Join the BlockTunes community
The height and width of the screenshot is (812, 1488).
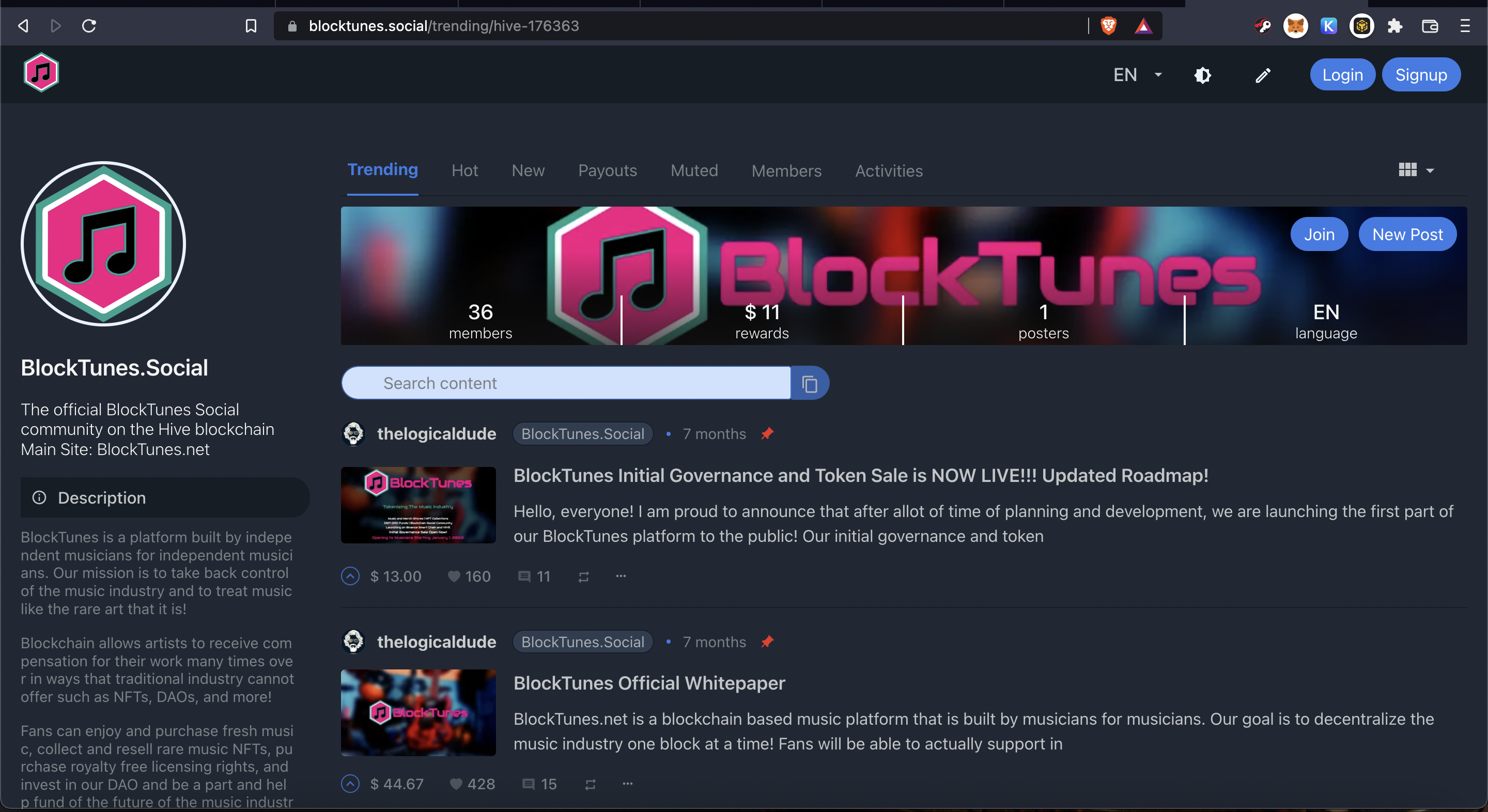pos(1319,235)
